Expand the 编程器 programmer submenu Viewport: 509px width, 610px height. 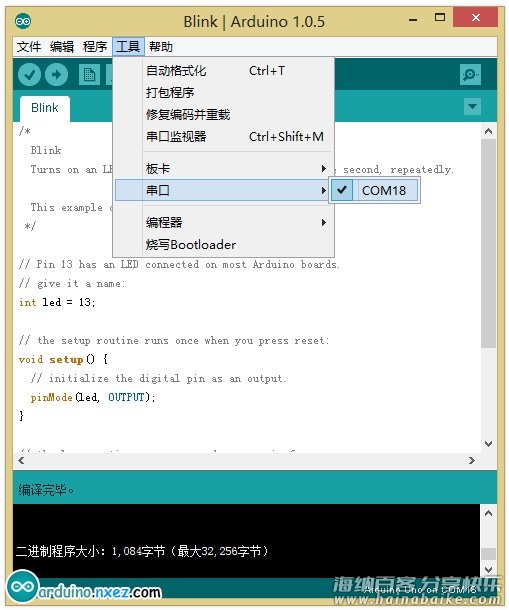point(225,223)
